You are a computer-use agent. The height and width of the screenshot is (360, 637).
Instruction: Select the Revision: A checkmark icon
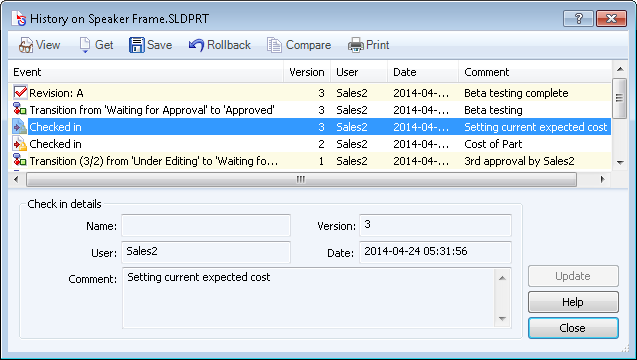[x=20, y=93]
